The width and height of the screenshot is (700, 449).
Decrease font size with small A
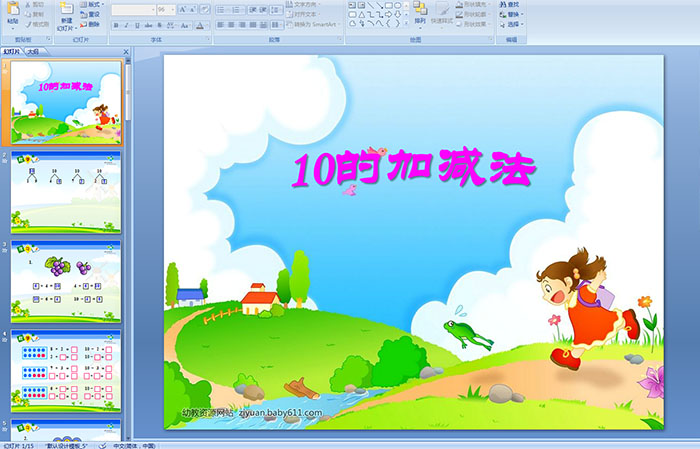192,9
